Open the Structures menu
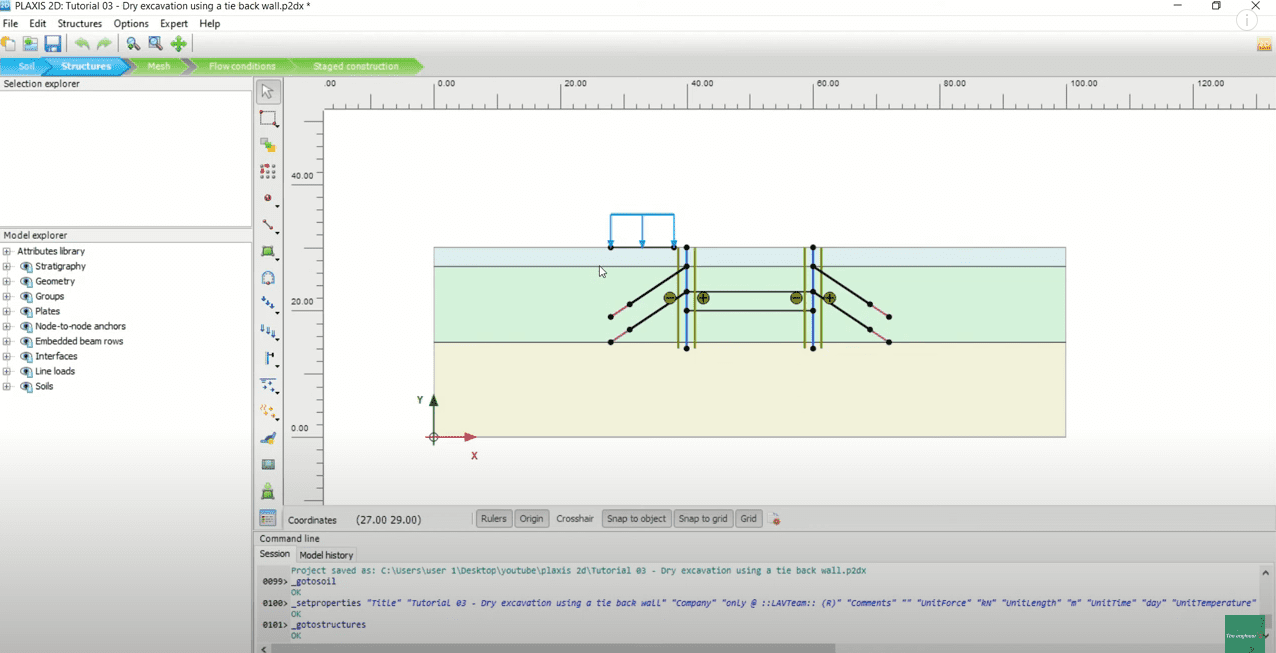Viewport: 1276px width, 653px height. click(x=79, y=23)
